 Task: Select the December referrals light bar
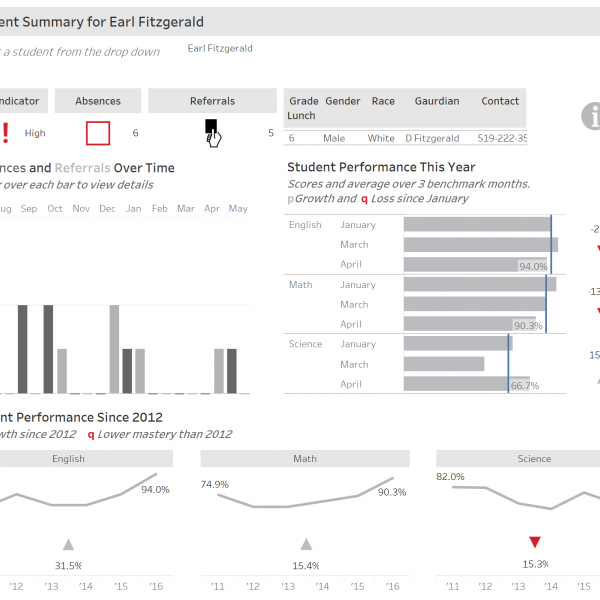[x=114, y=349]
